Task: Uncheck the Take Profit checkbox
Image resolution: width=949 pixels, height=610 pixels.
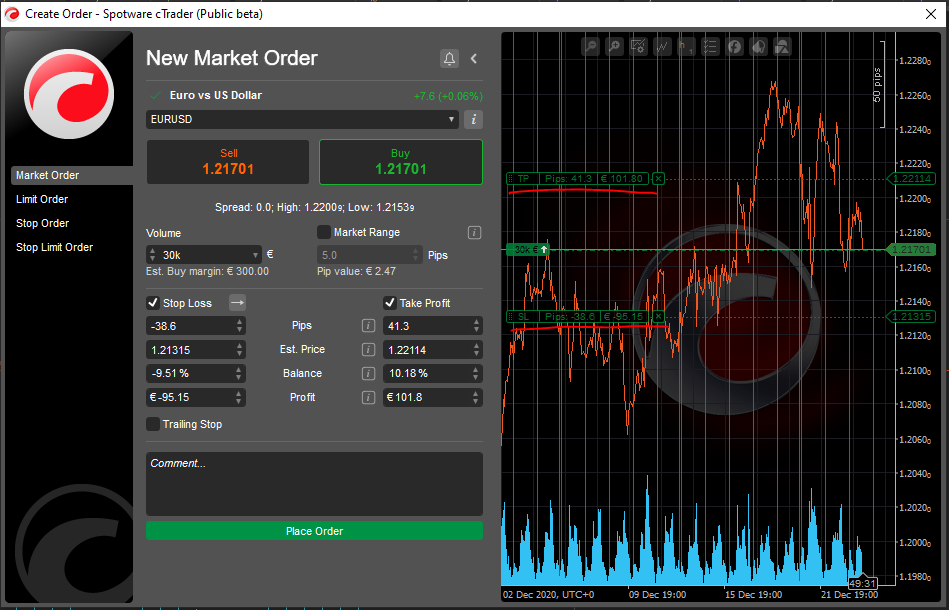Action: (x=390, y=303)
